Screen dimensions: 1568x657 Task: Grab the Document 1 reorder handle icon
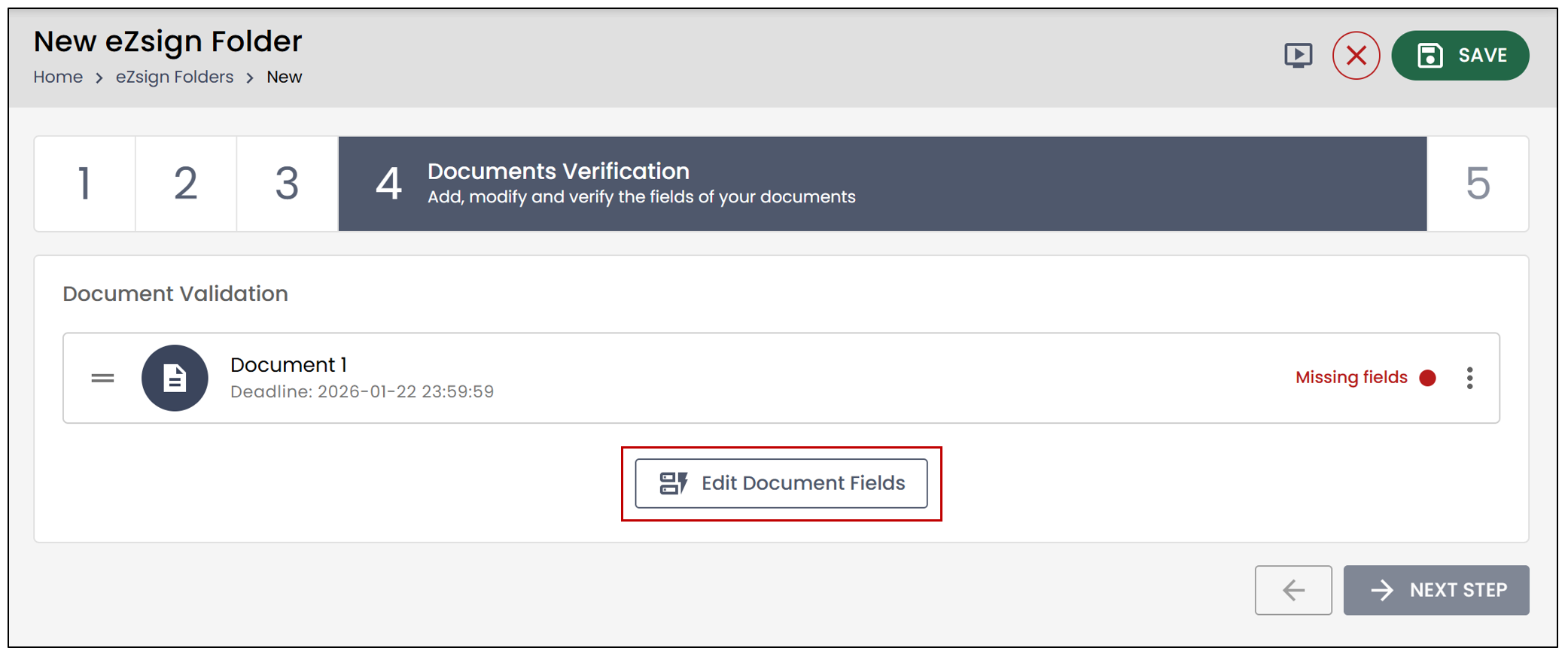[x=102, y=379]
